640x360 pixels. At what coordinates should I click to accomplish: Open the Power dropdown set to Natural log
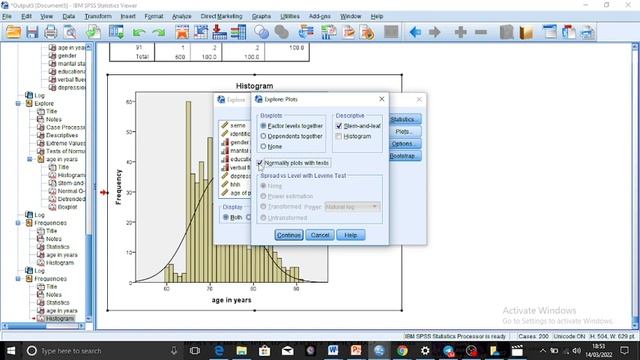pos(352,207)
